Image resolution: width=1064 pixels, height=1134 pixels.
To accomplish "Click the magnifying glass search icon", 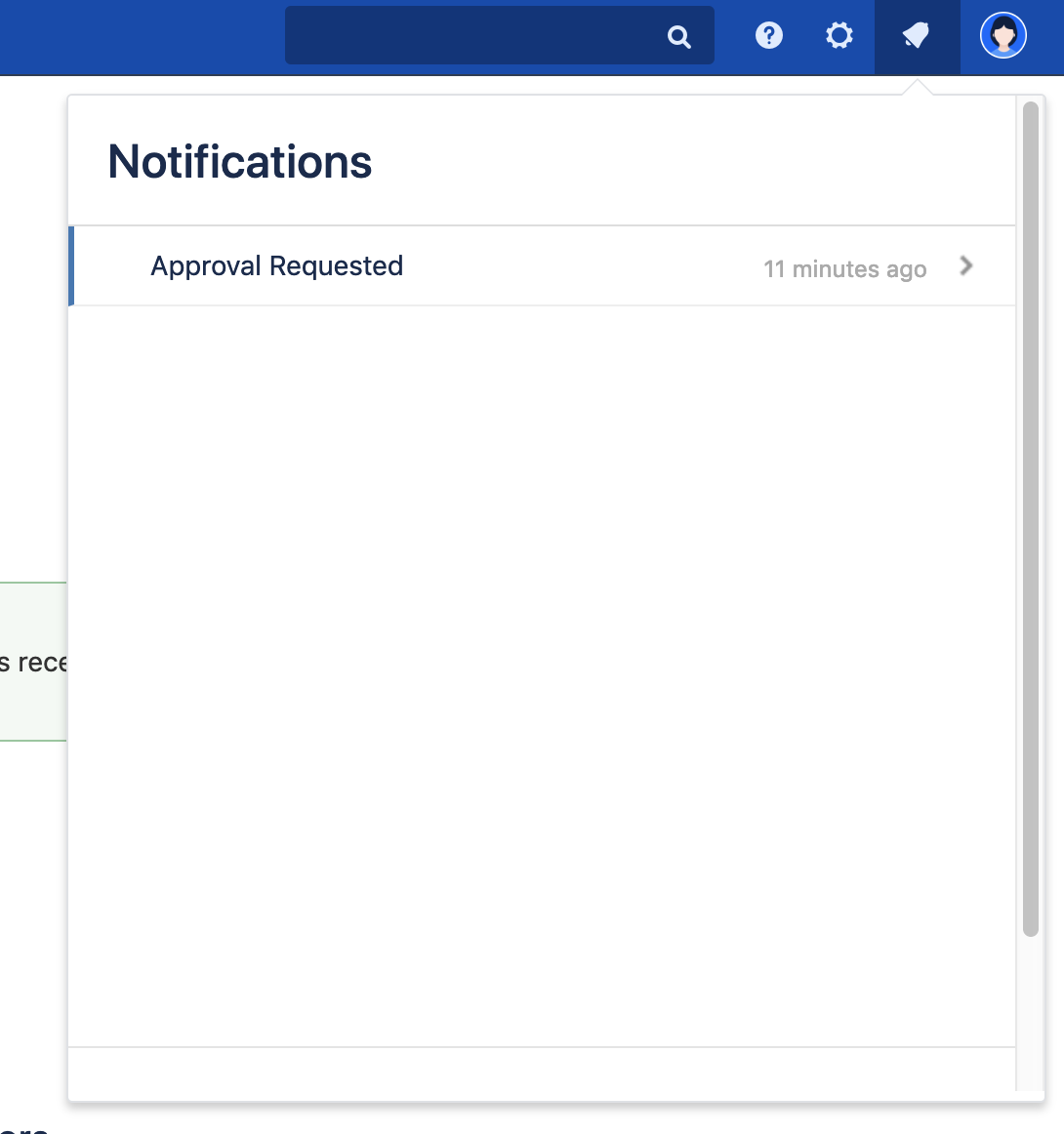I will 679,37.
